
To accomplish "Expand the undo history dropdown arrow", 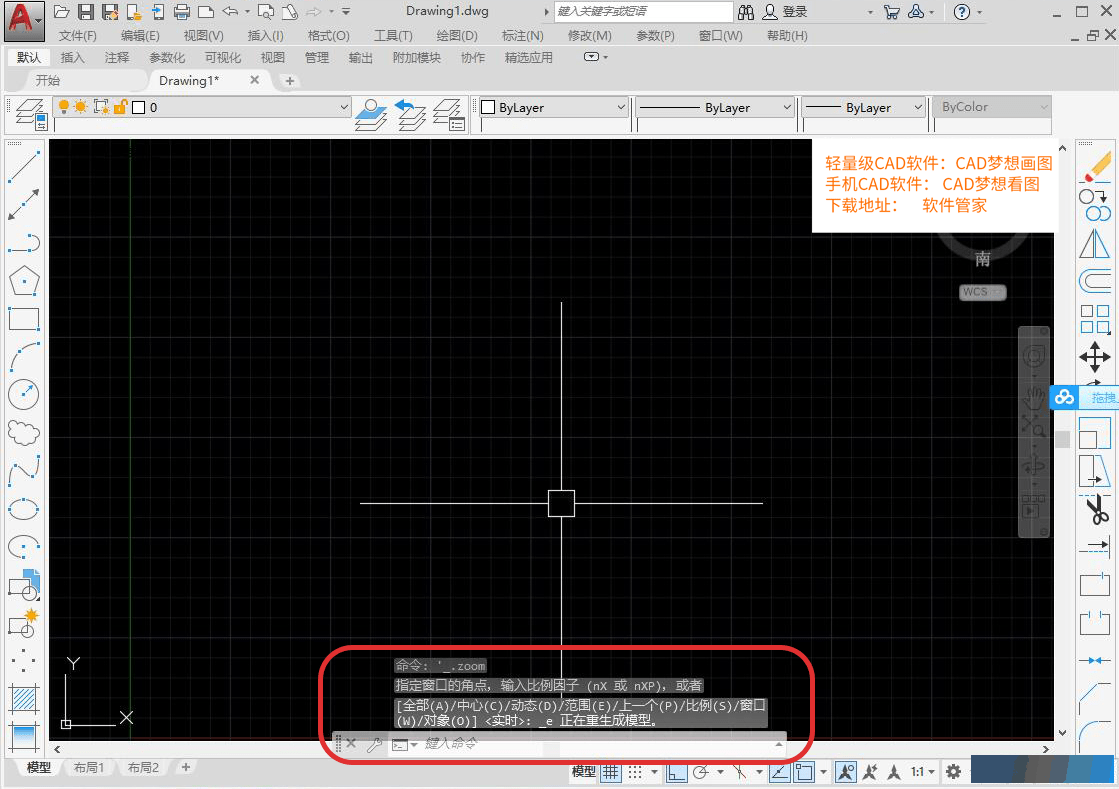I will (247, 11).
